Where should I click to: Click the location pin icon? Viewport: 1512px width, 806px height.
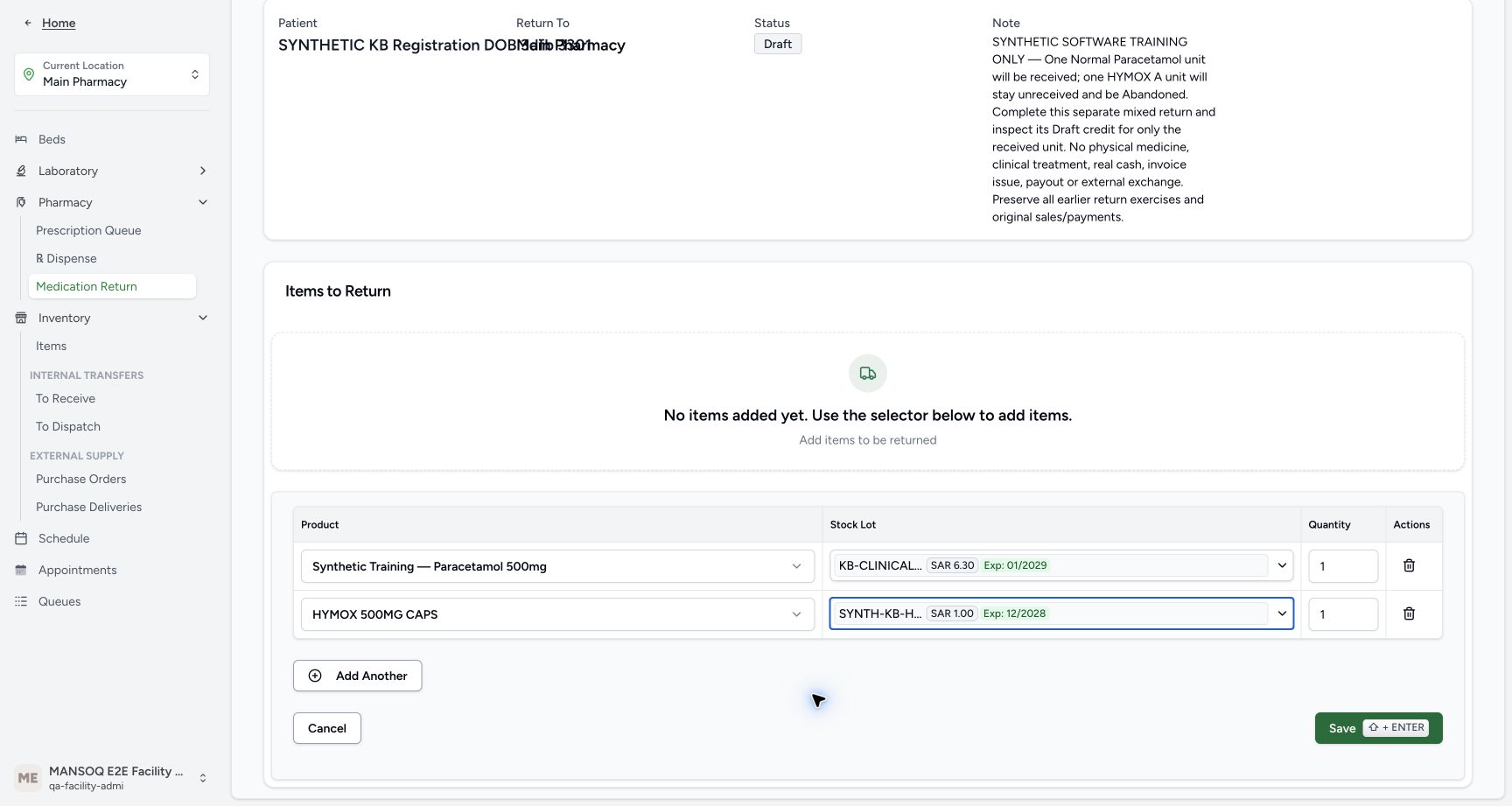click(x=29, y=74)
